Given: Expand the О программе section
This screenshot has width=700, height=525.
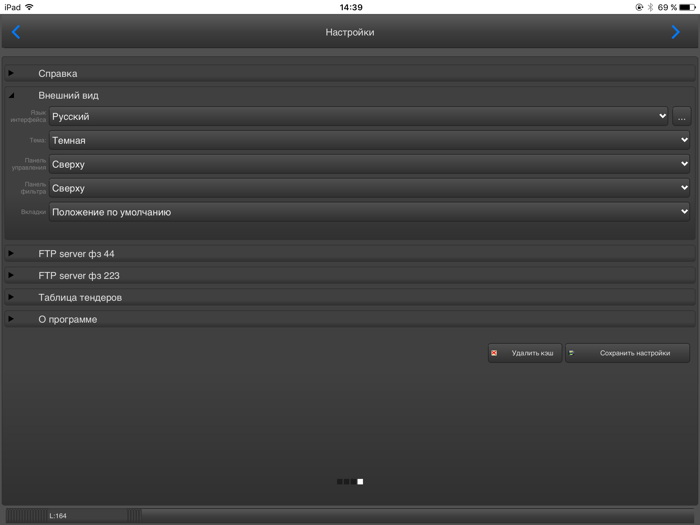Looking at the screenshot, I should (350, 319).
